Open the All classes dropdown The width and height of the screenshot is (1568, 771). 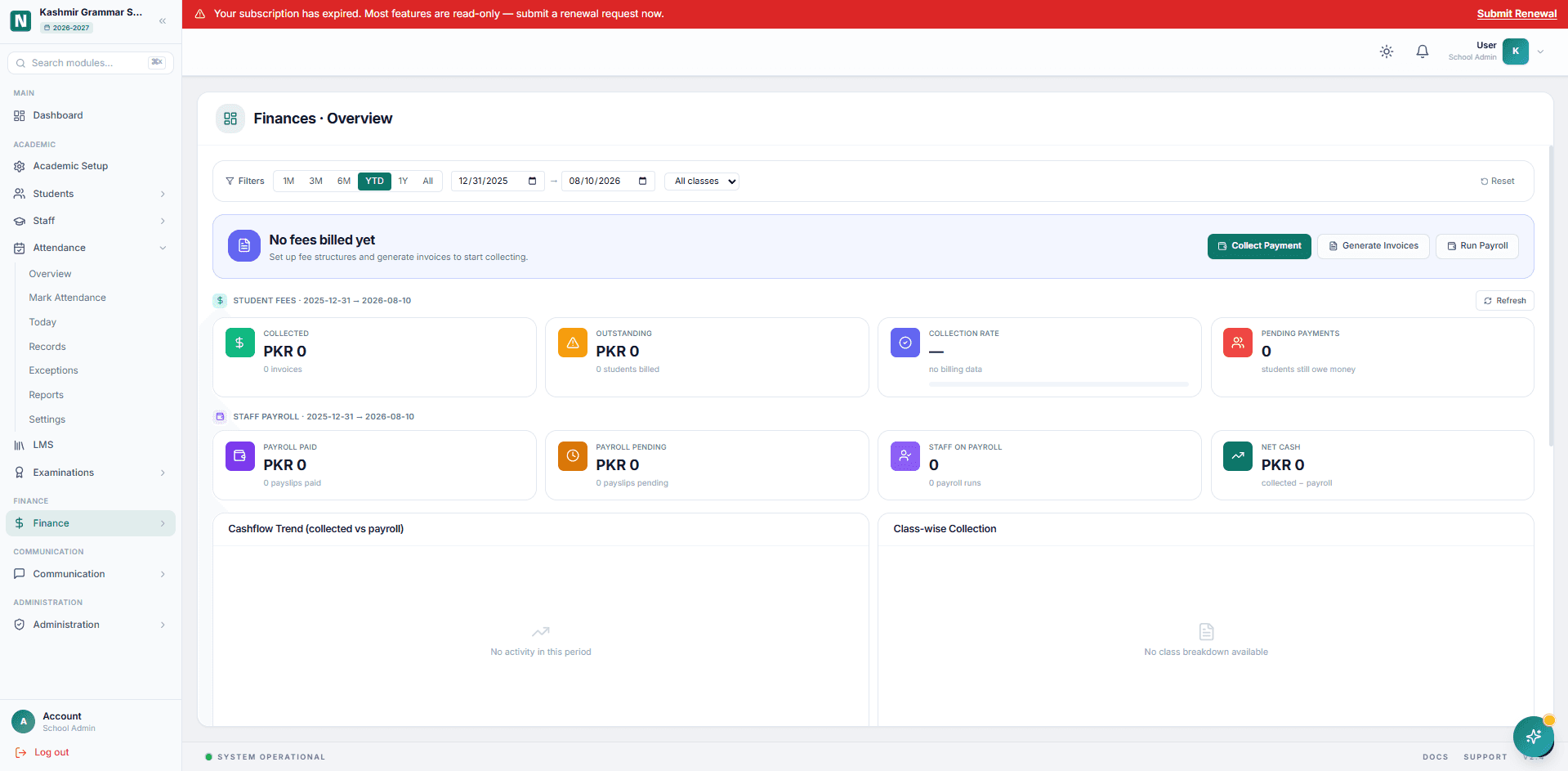(702, 181)
